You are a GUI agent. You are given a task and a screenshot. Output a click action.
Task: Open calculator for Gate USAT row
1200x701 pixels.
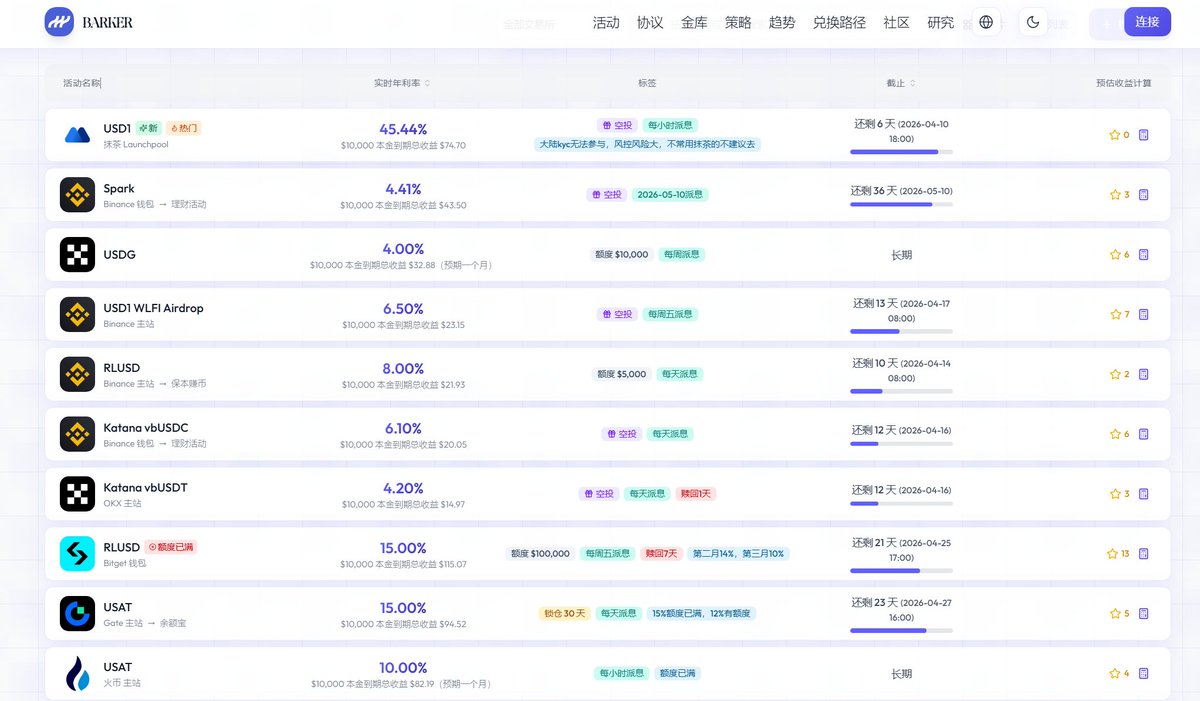(x=1144, y=614)
